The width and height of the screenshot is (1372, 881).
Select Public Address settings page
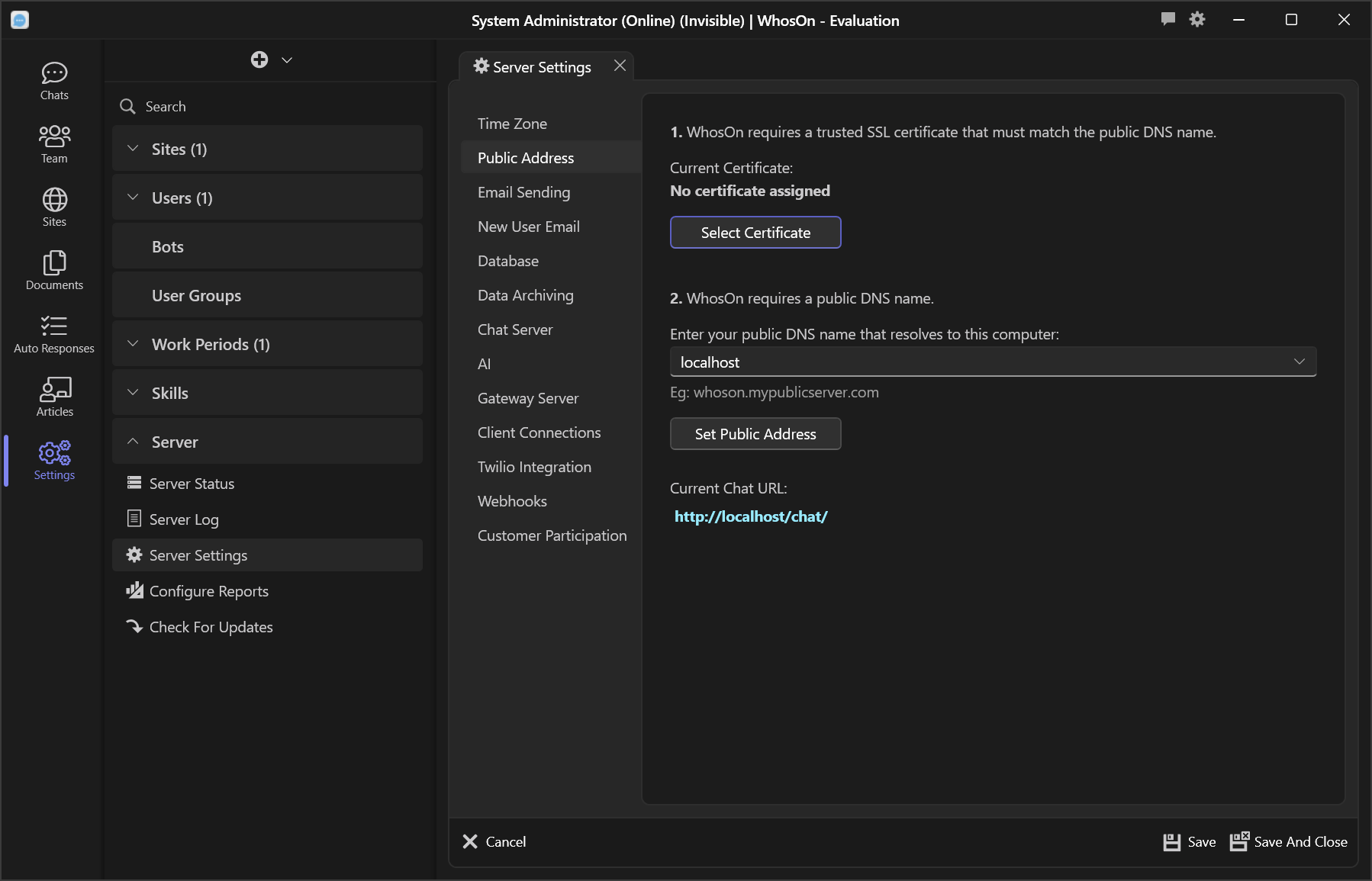pyautogui.click(x=551, y=158)
